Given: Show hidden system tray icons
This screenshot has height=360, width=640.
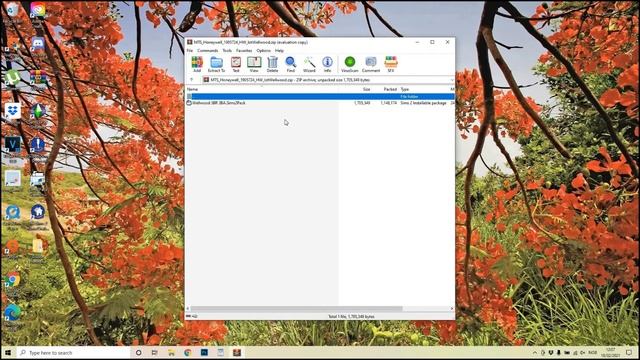Looking at the screenshot, I should coord(535,353).
